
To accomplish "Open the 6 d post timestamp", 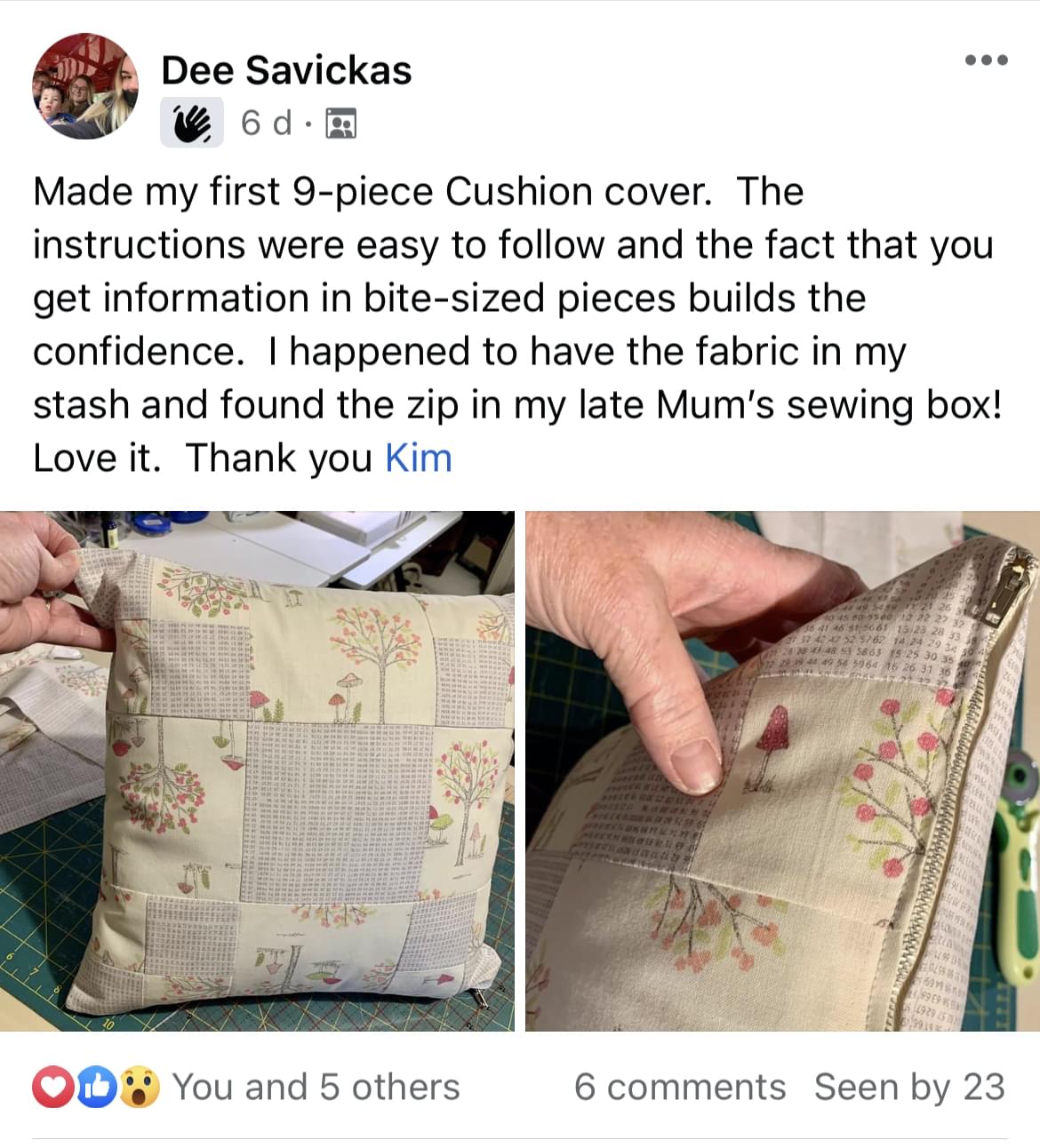I will pyautogui.click(x=266, y=124).
